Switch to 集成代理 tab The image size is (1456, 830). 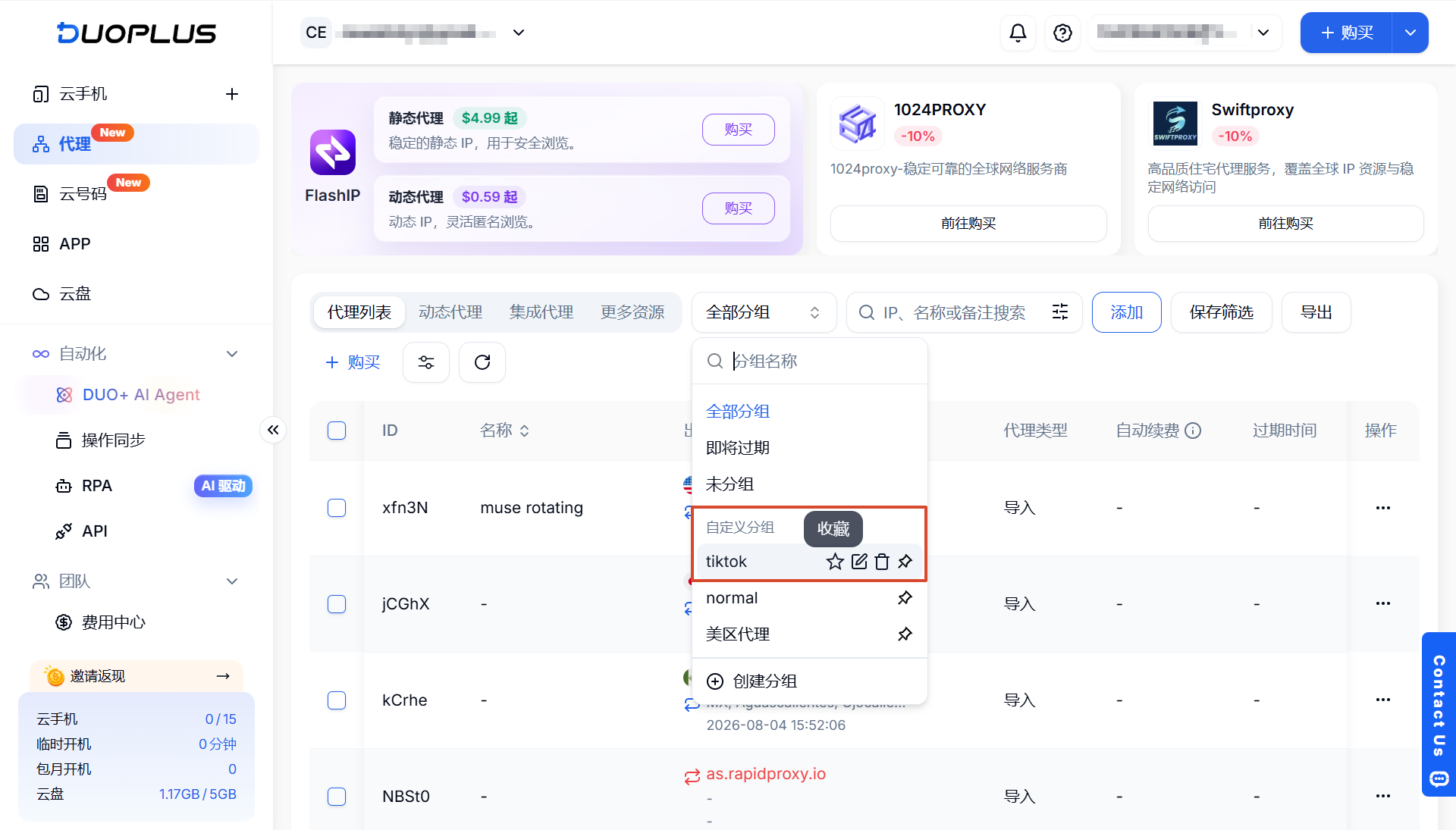pyautogui.click(x=541, y=312)
